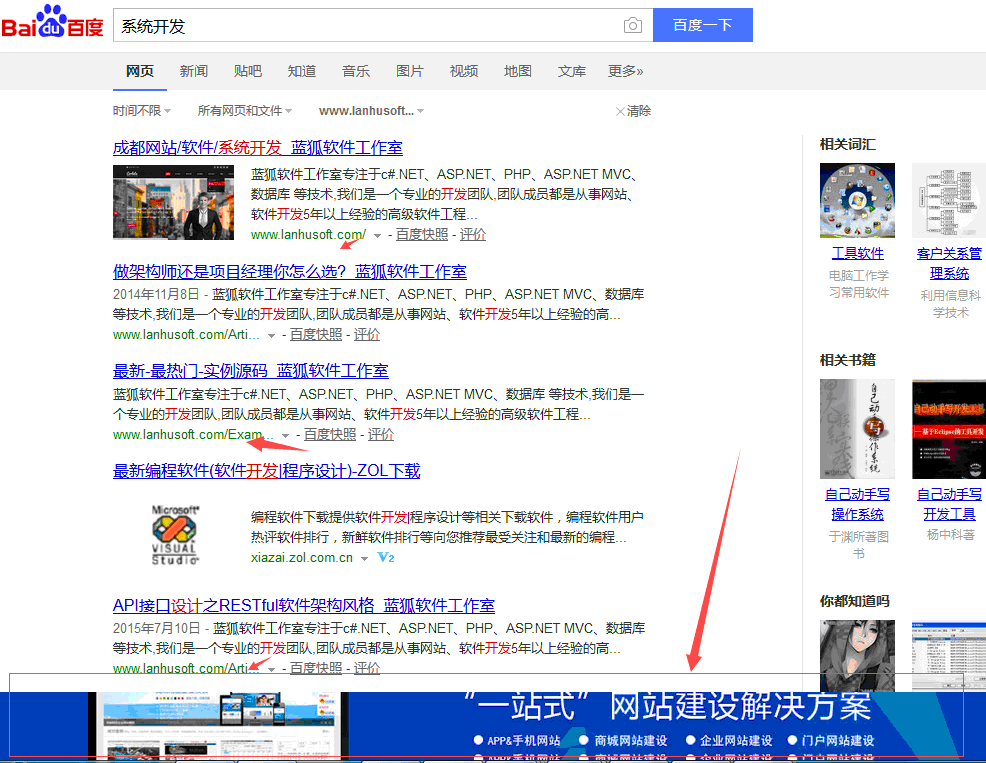Expand arrow beside www.lanhusoft.com/ URL
The image size is (986, 763).
pos(377,235)
